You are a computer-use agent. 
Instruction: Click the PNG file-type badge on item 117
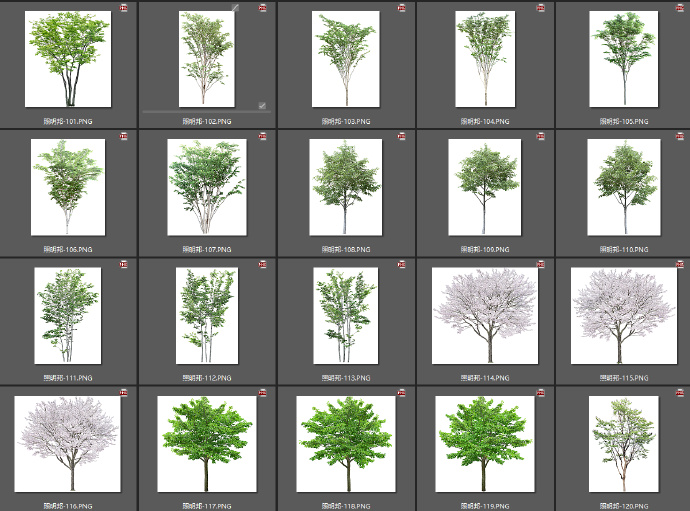click(263, 393)
